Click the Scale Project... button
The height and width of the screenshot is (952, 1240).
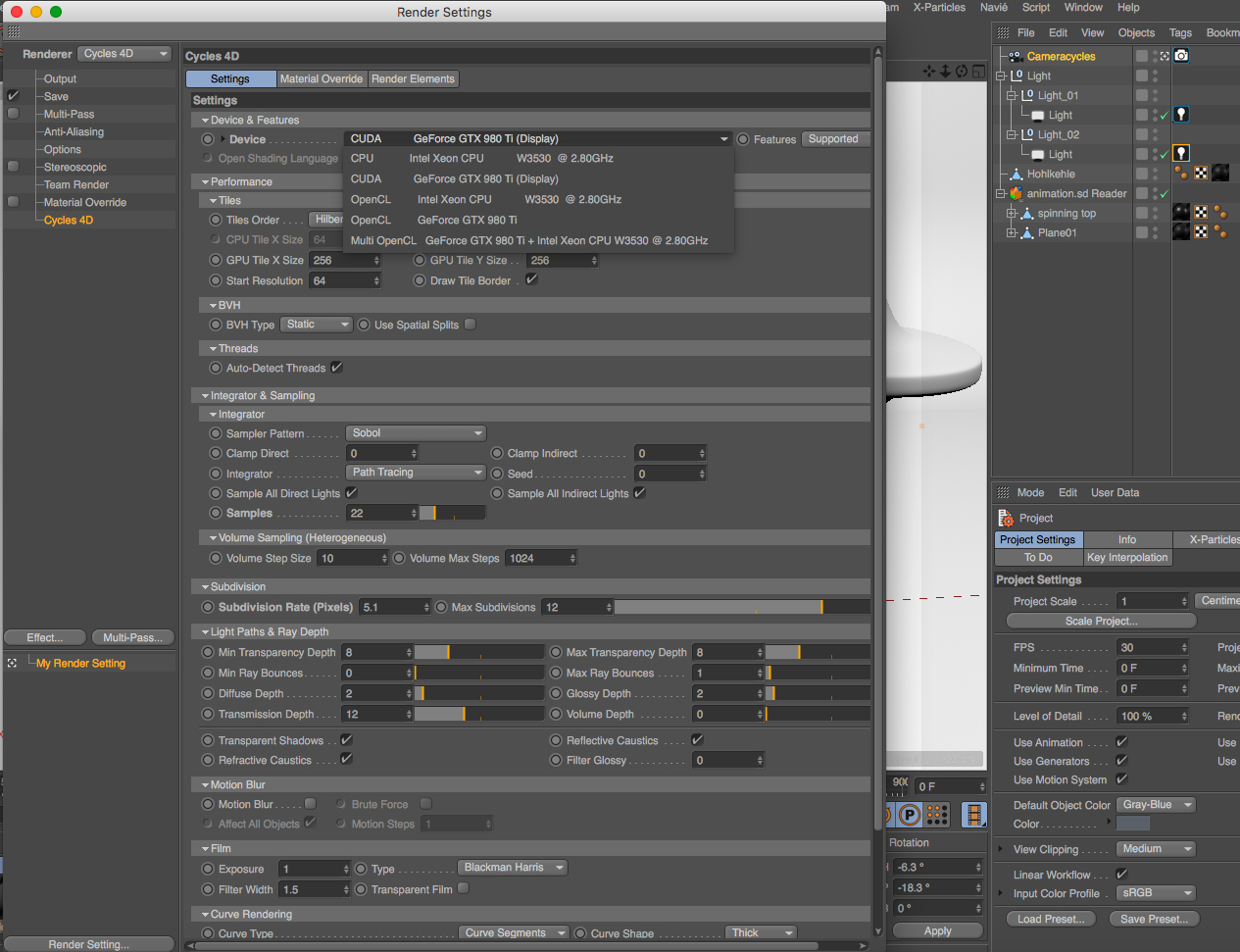coord(1101,621)
